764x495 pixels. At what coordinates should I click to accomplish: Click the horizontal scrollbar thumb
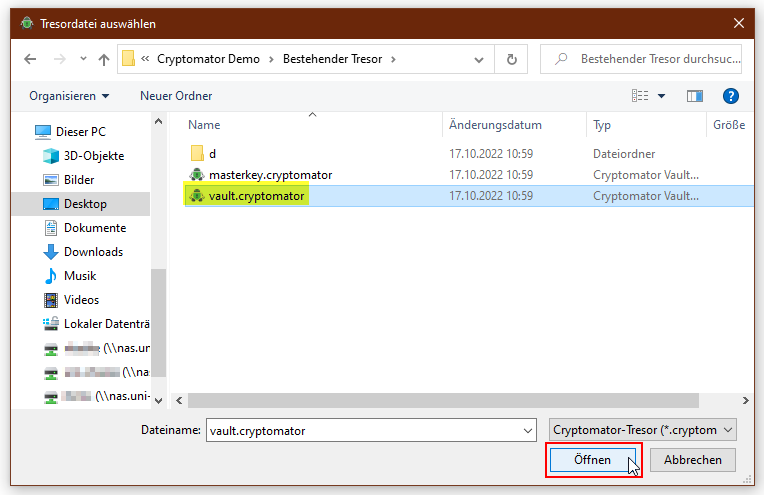[443, 400]
